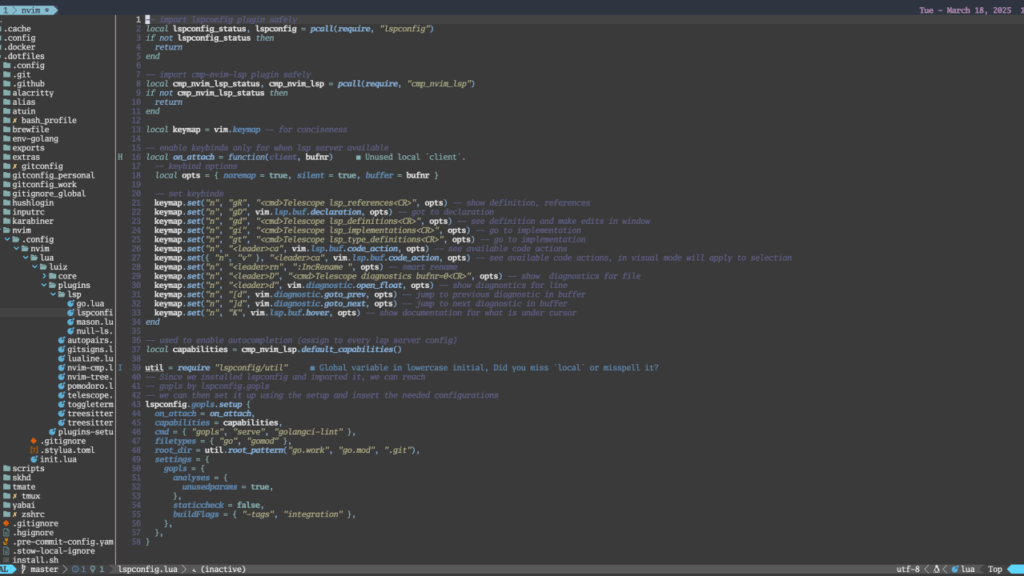Click line number 43 in the gutter
The width and height of the screenshot is (1024, 576).
pos(136,404)
